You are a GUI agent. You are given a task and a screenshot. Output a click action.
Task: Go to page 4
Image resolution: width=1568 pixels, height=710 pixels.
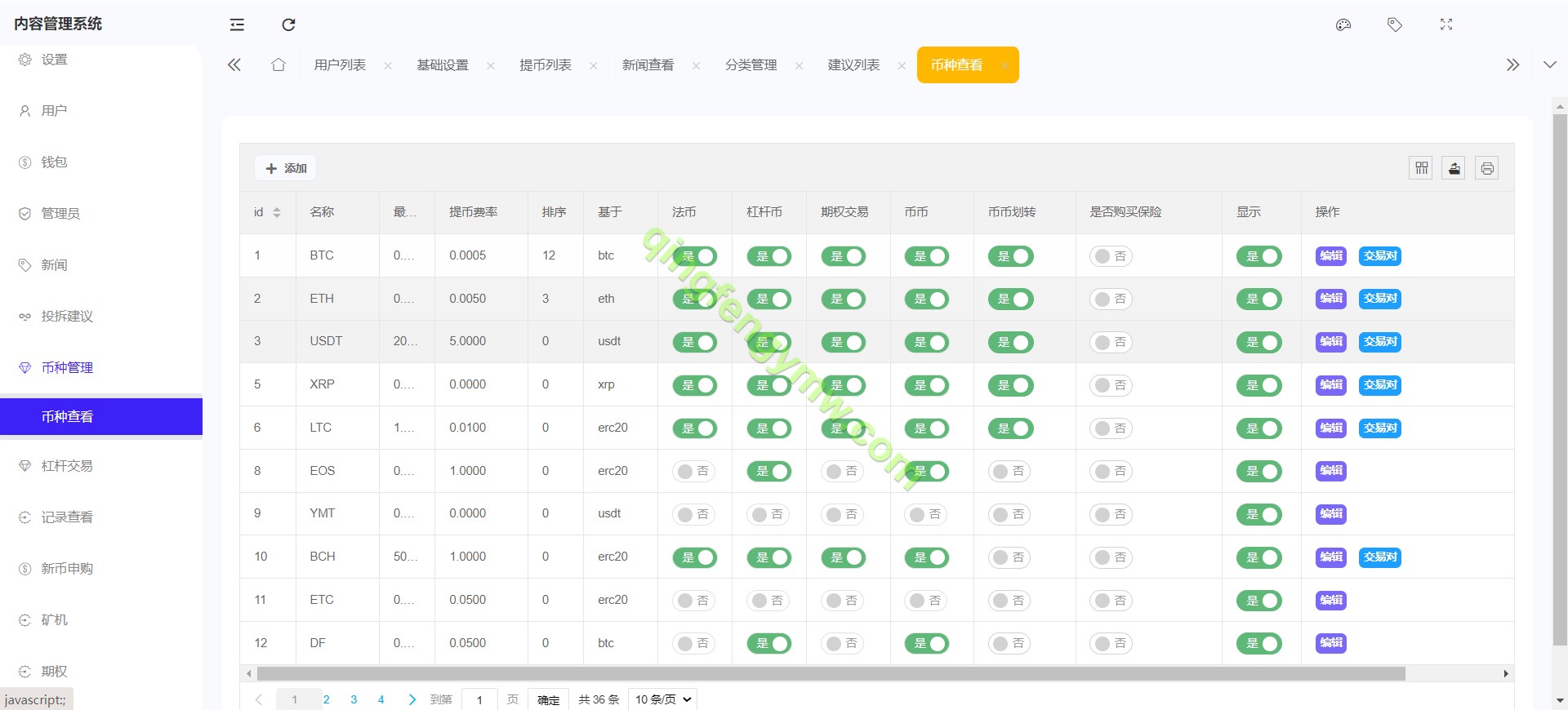click(381, 699)
